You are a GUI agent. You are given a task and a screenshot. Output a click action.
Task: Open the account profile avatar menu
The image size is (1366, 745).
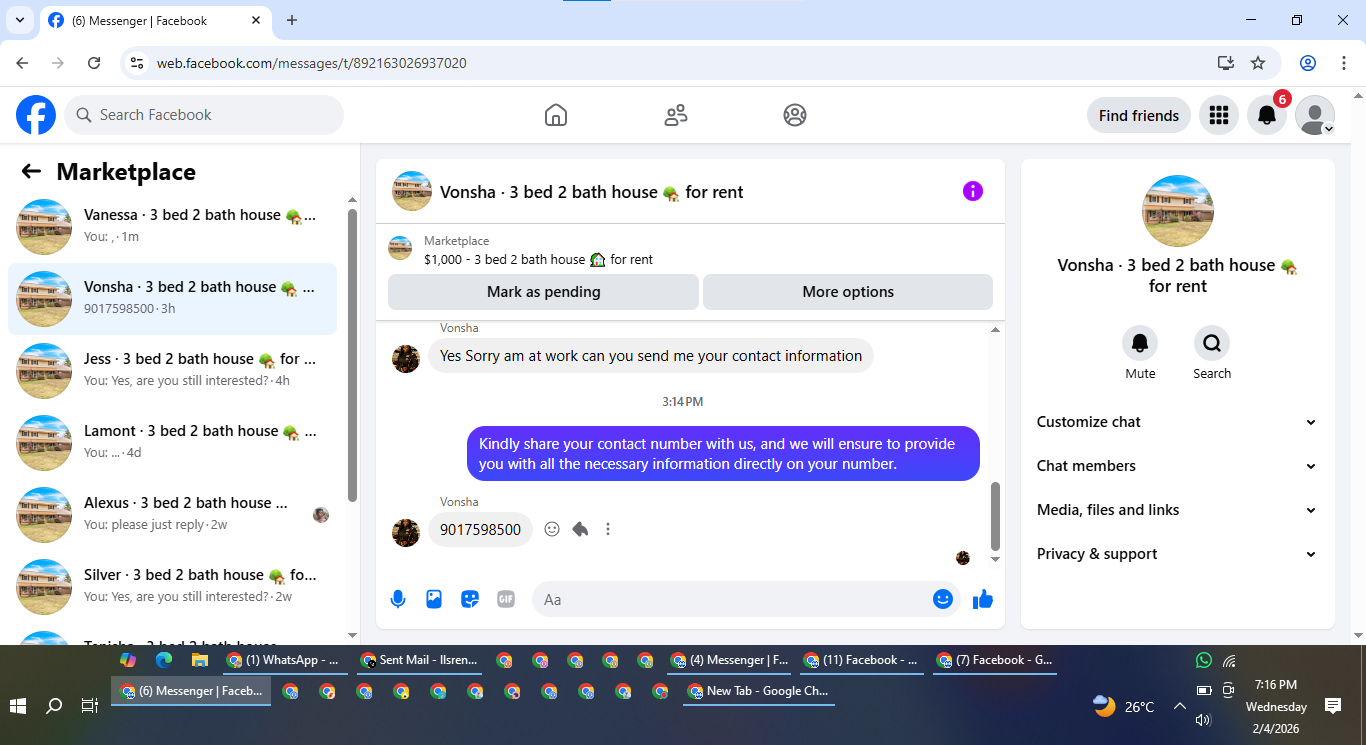tap(1315, 115)
